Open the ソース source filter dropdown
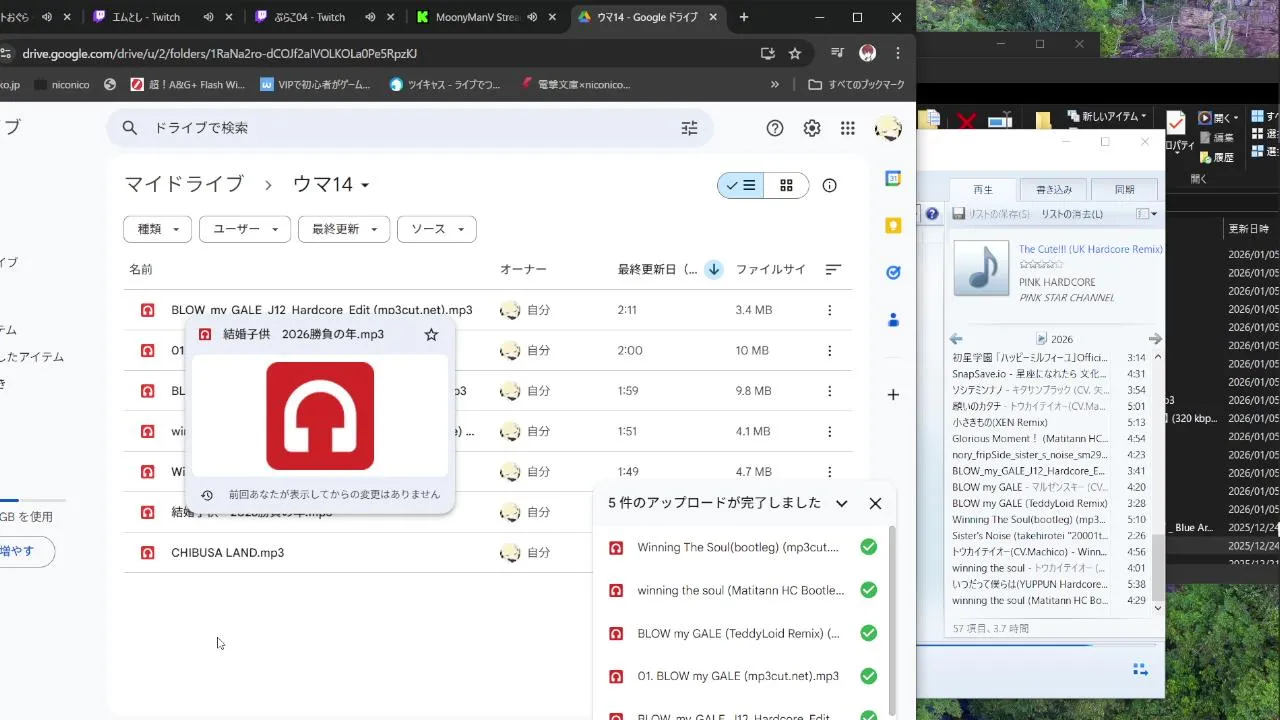 pos(437,229)
